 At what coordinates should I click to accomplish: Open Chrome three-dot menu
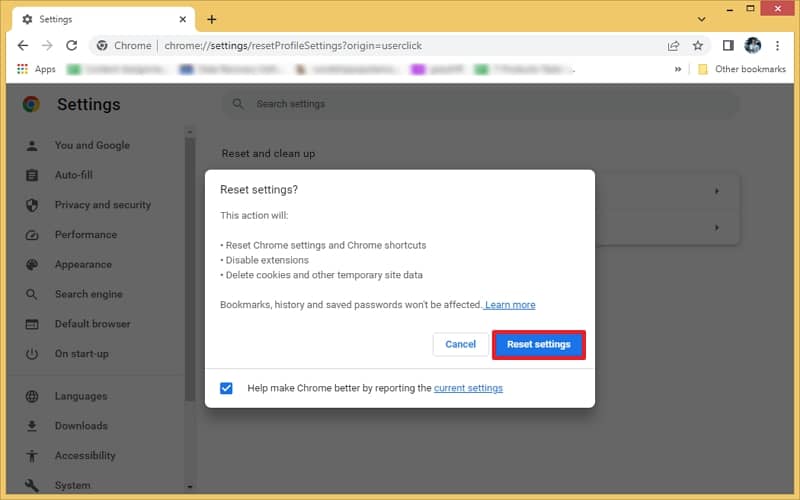coord(778,45)
